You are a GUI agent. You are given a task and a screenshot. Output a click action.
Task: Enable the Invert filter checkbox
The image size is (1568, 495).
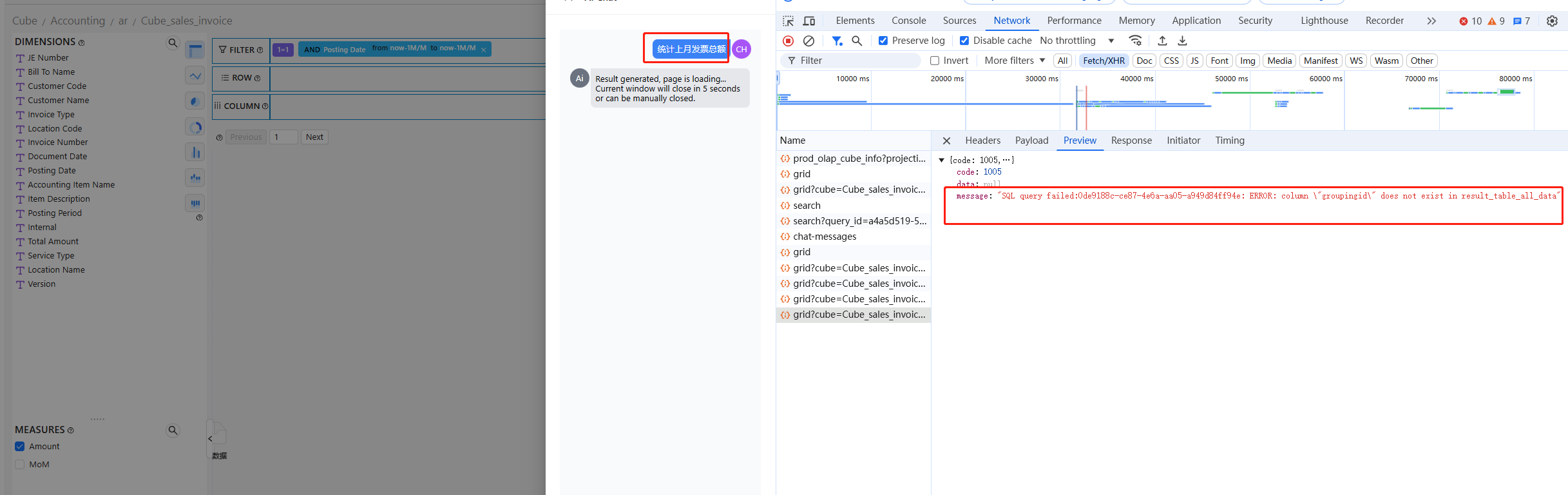(x=935, y=61)
